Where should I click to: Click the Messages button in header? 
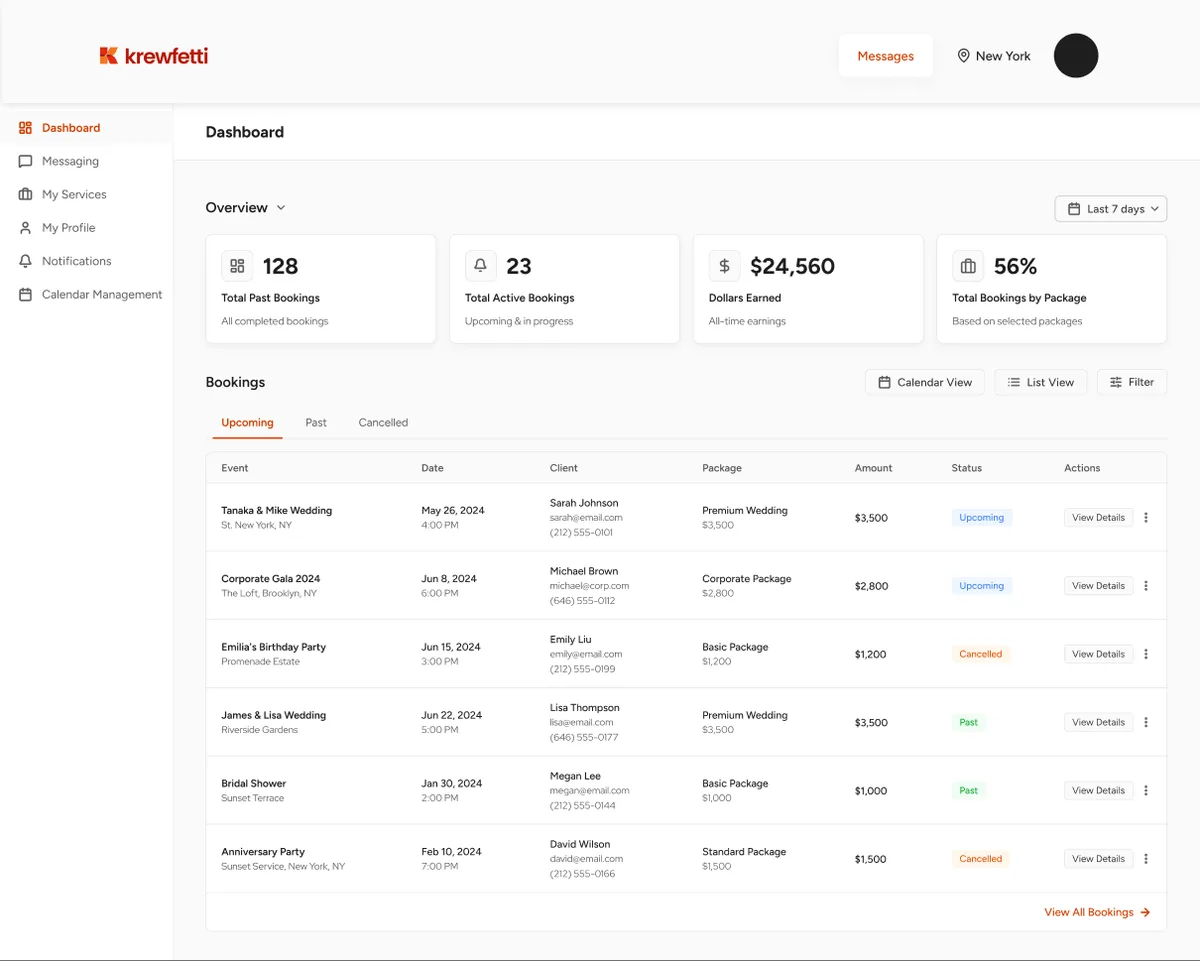point(886,56)
